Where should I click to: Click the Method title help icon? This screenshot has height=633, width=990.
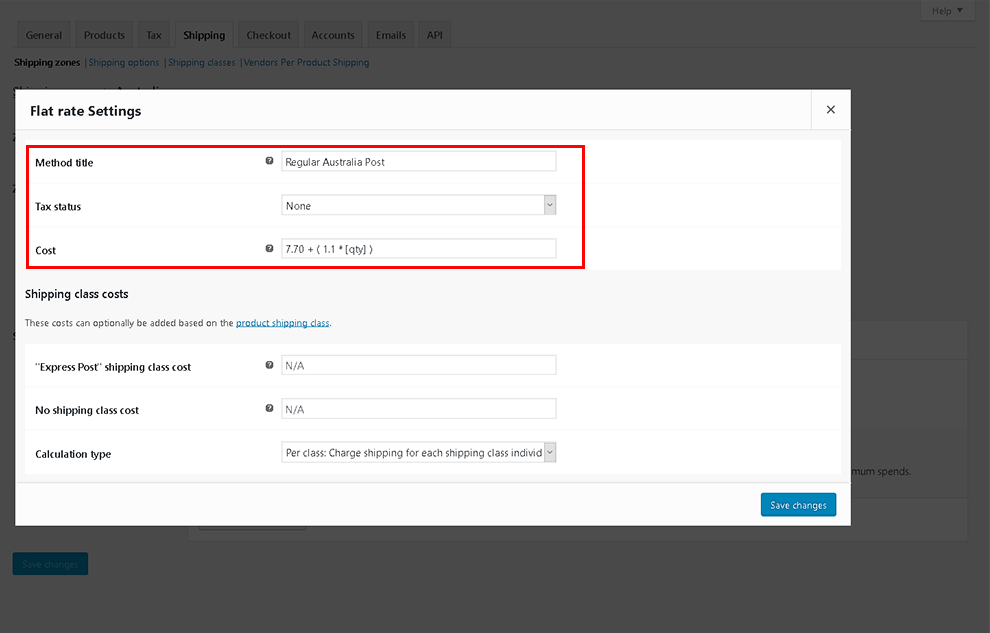click(269, 161)
